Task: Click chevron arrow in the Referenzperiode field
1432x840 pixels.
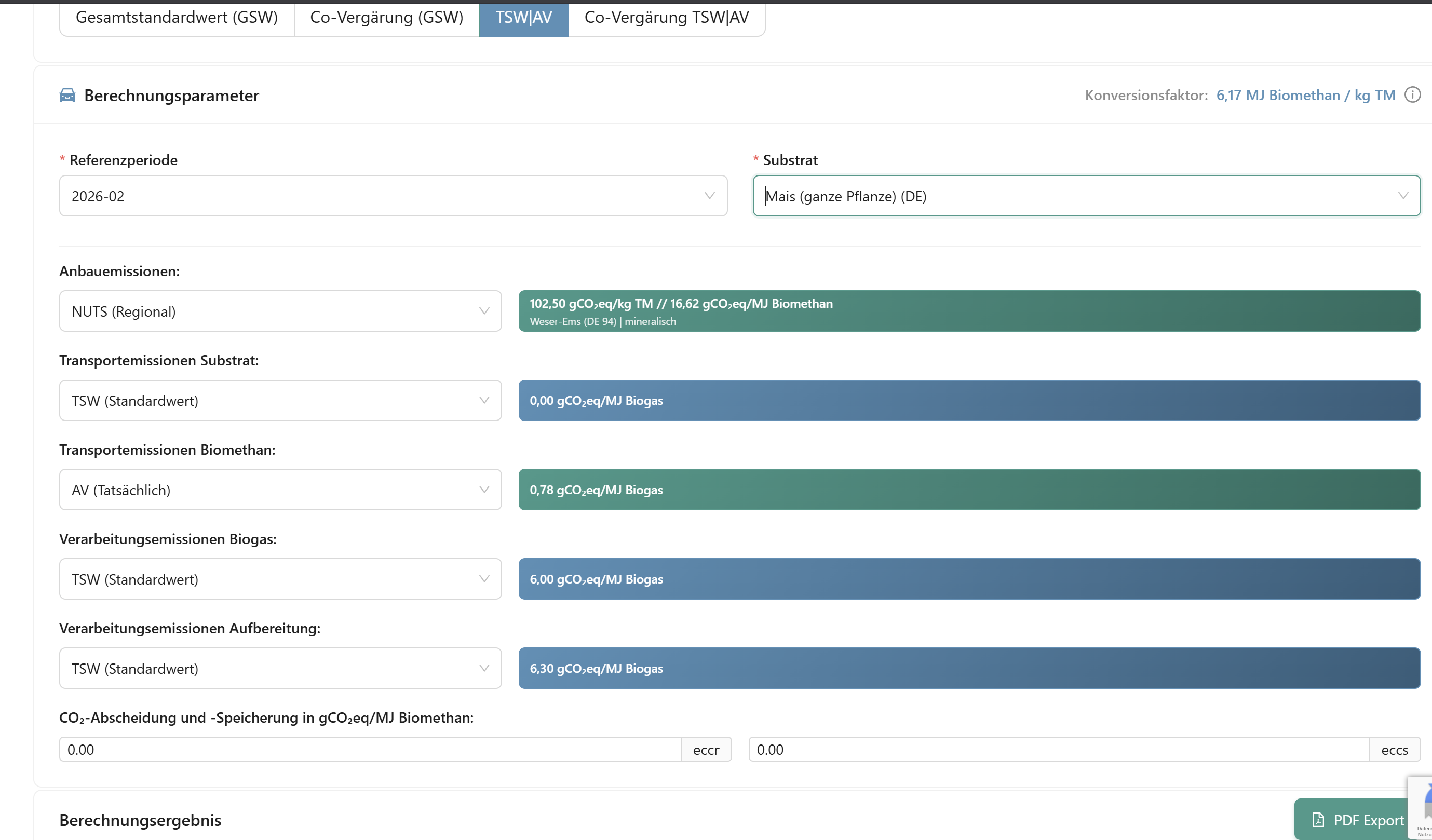Action: pos(709,196)
